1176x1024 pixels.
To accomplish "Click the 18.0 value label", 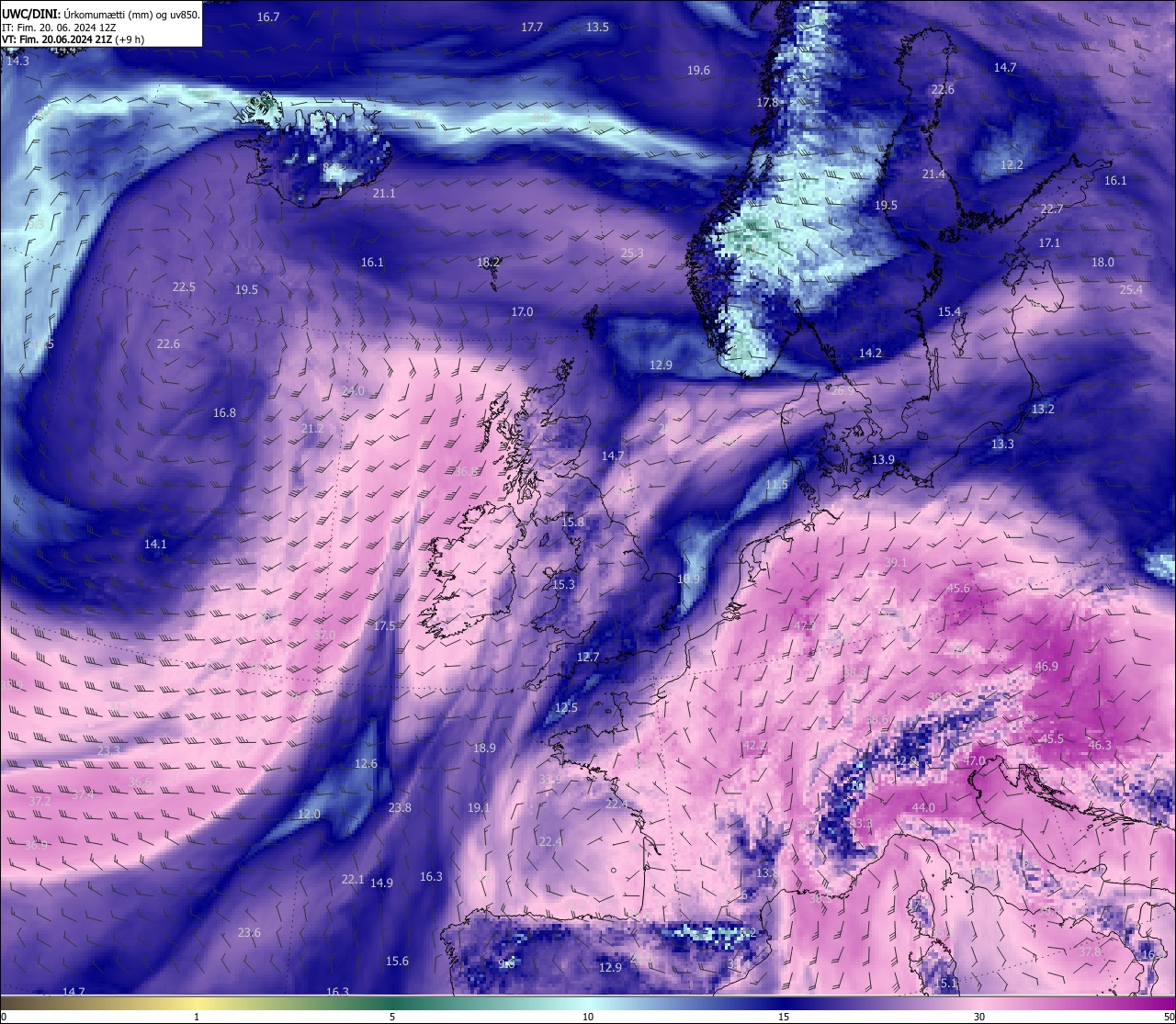I will pyautogui.click(x=1102, y=263).
